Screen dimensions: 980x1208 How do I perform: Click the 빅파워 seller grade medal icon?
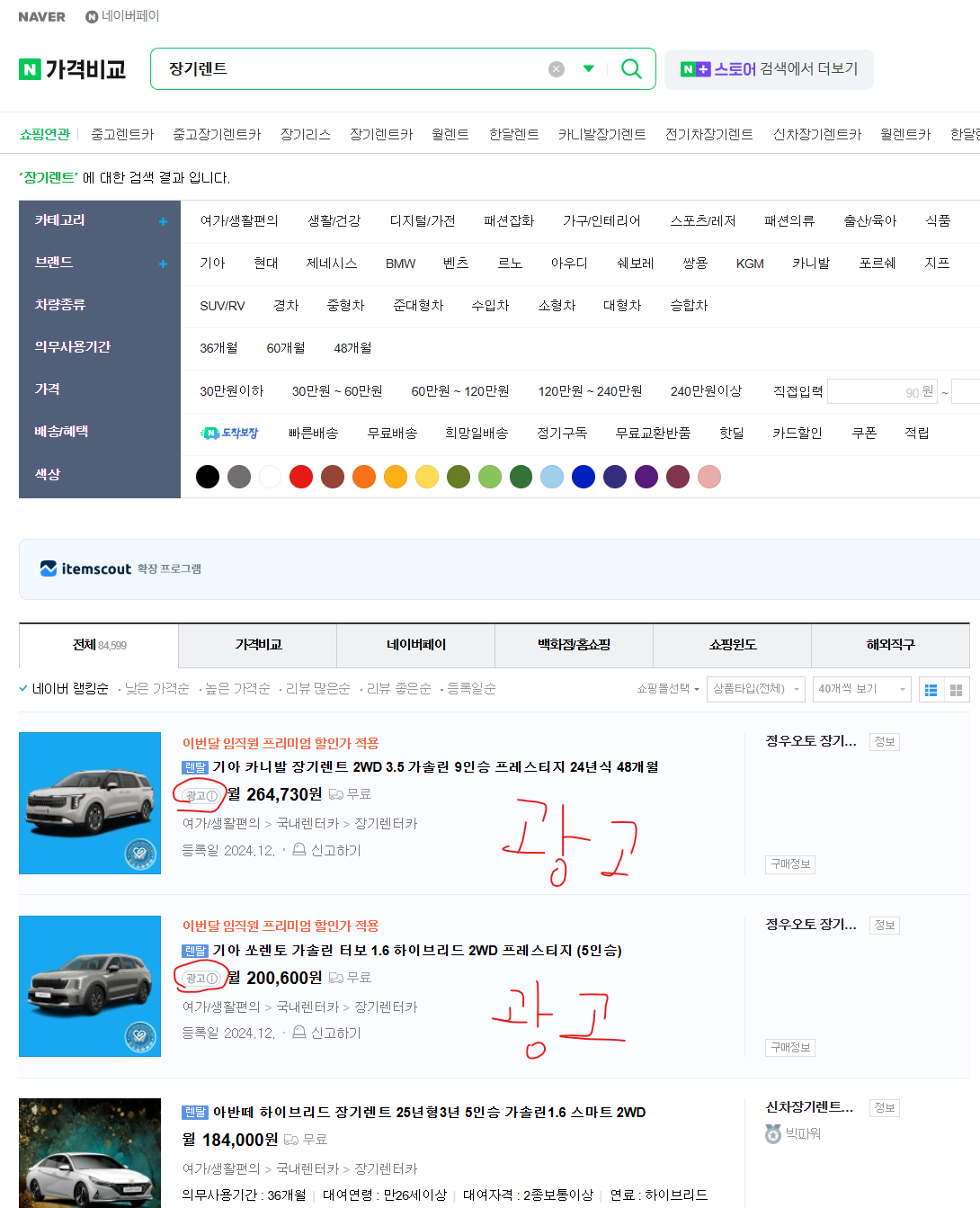tap(773, 1134)
